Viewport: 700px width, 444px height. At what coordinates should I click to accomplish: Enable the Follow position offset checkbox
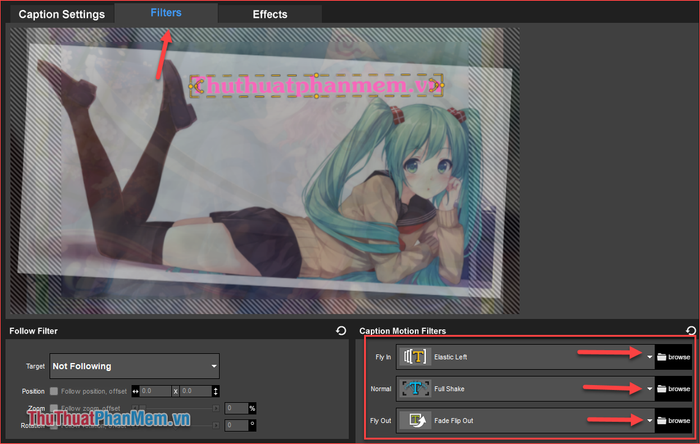54,391
